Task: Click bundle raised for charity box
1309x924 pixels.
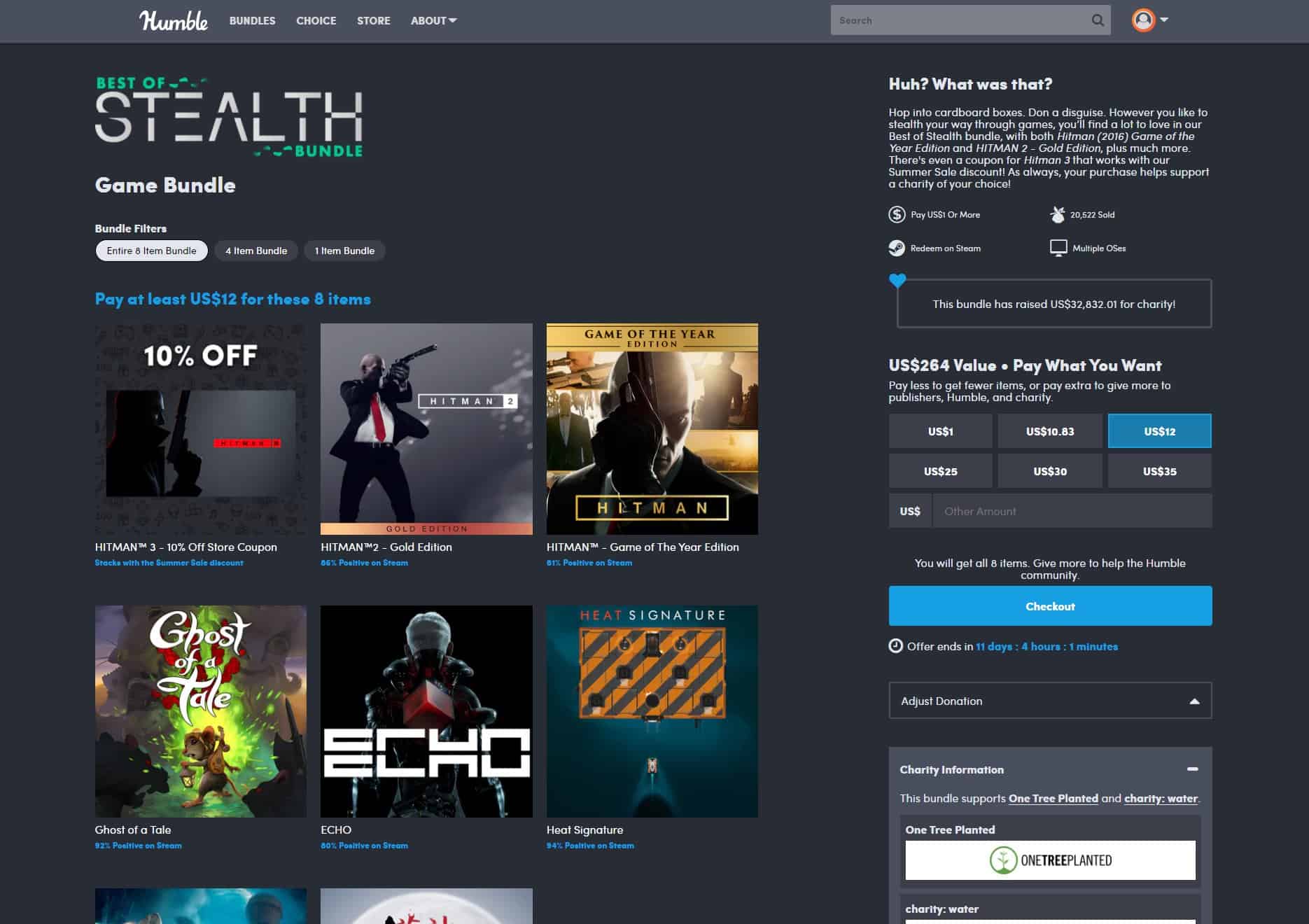Action: [1053, 304]
